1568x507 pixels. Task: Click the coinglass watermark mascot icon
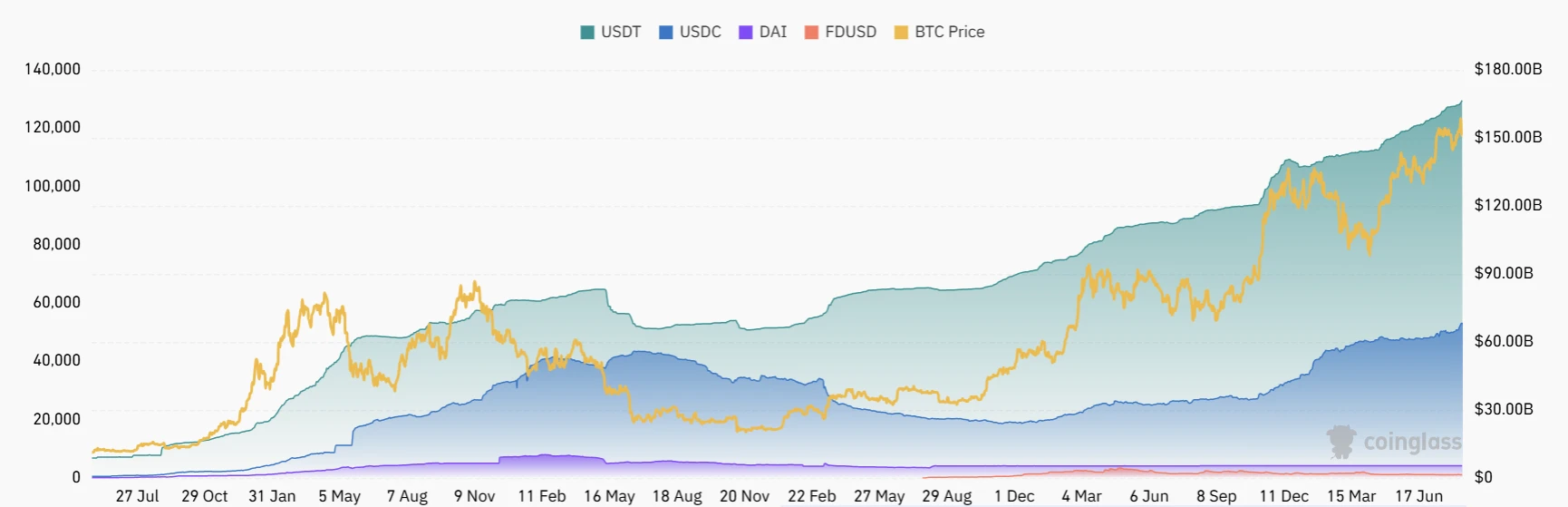click(x=1341, y=442)
